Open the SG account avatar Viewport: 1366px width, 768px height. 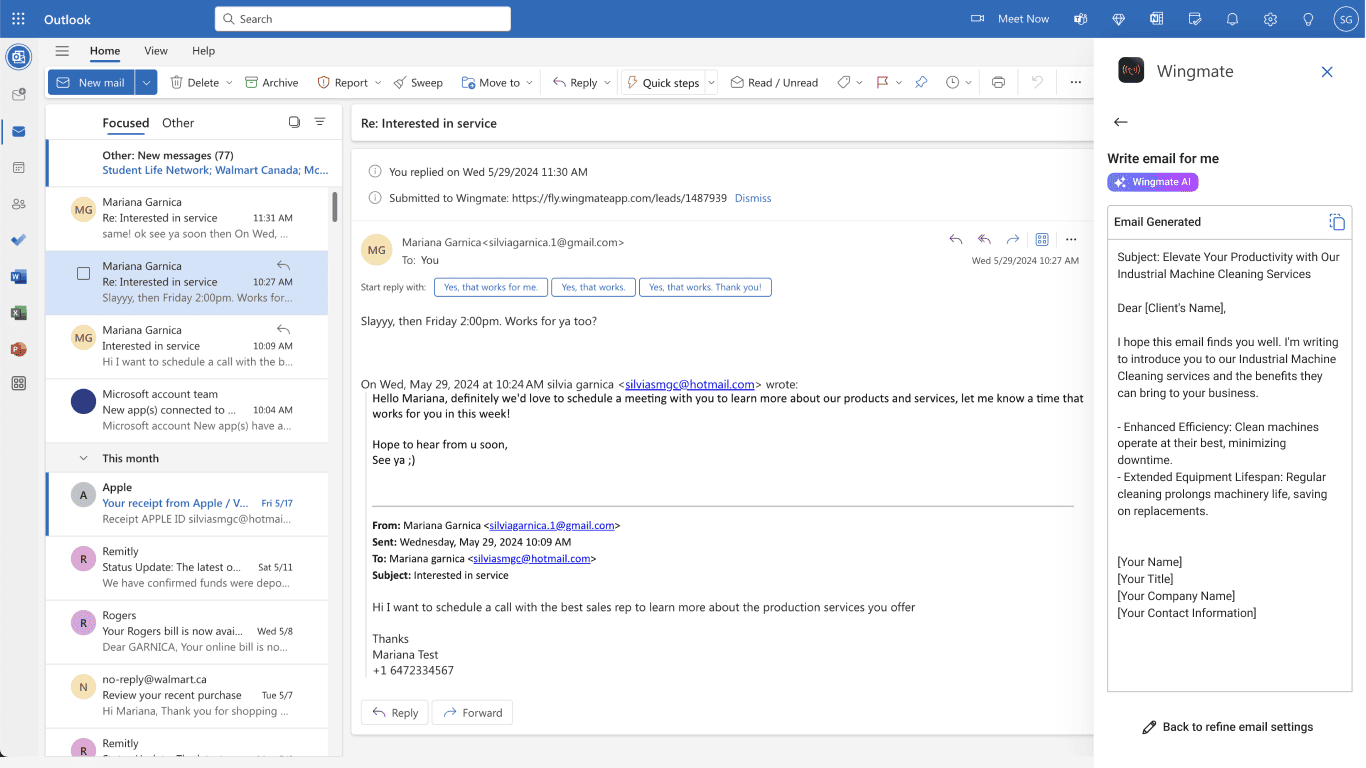tap(1346, 19)
